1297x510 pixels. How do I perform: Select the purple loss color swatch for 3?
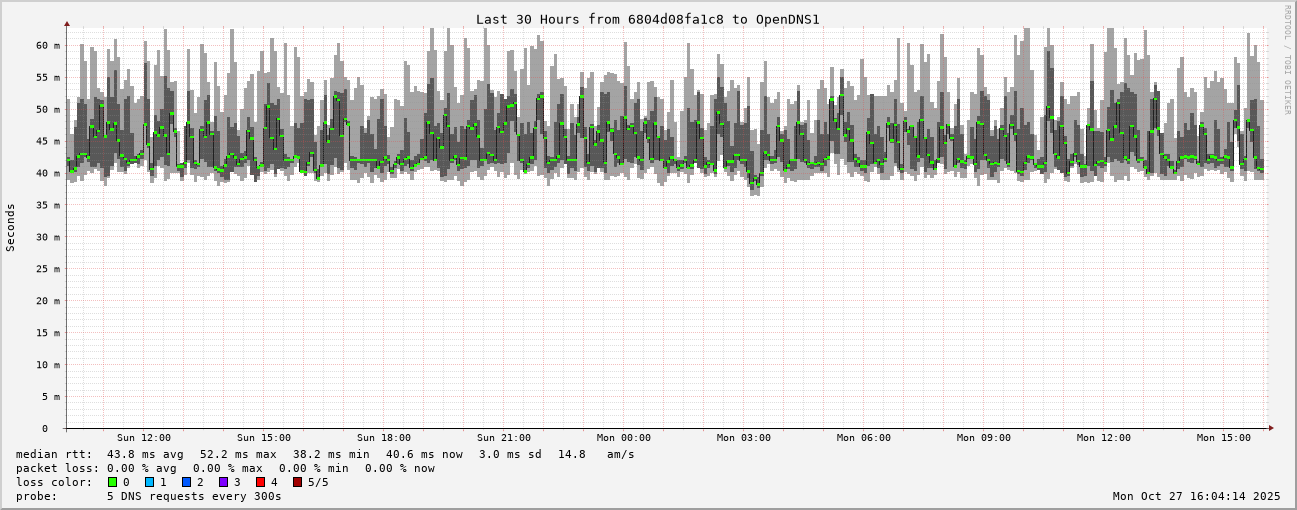223,482
